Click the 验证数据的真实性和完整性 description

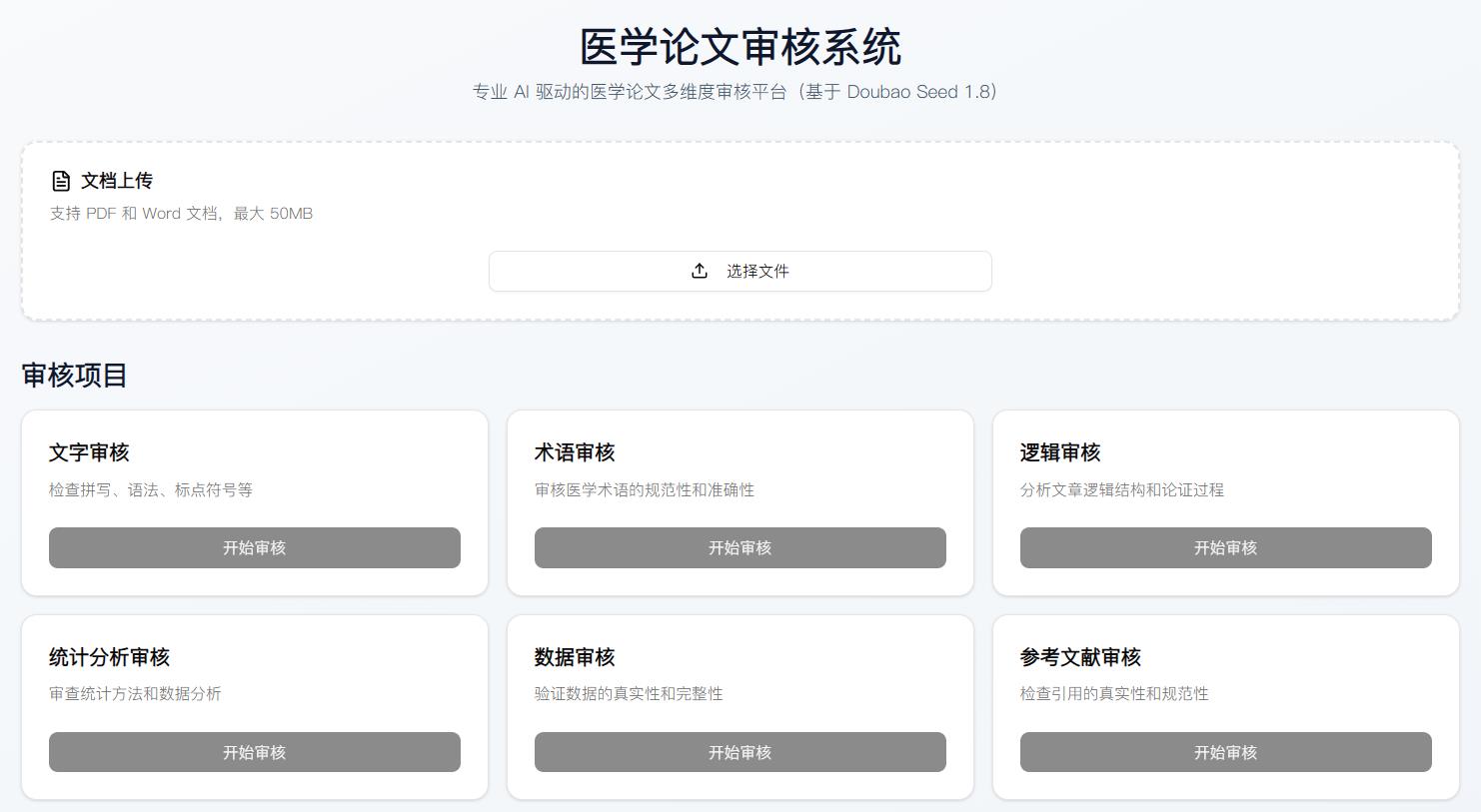[x=628, y=694]
